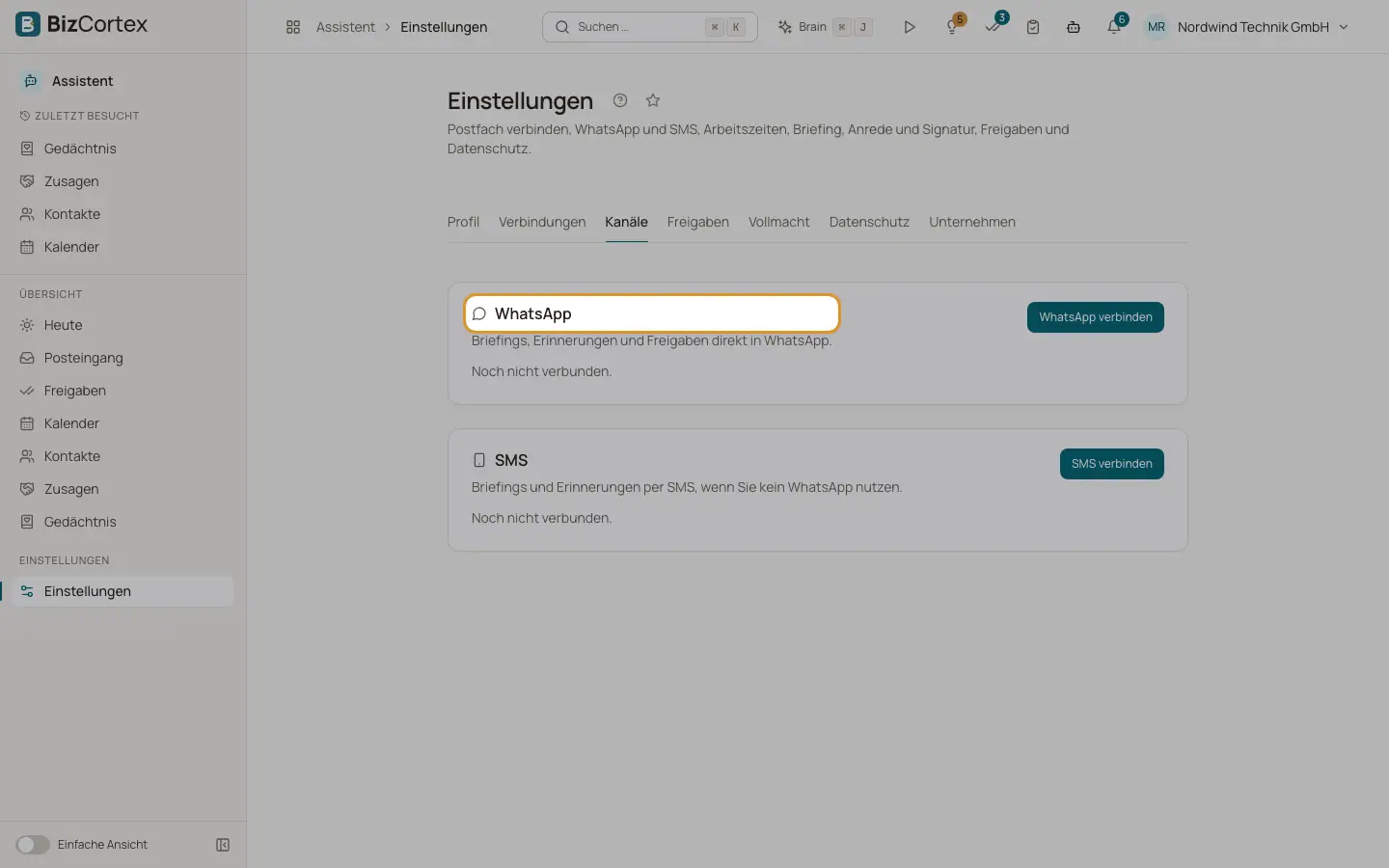Switch to the Unternehmen tab
This screenshot has width=1389, height=868.
pyautogui.click(x=972, y=222)
